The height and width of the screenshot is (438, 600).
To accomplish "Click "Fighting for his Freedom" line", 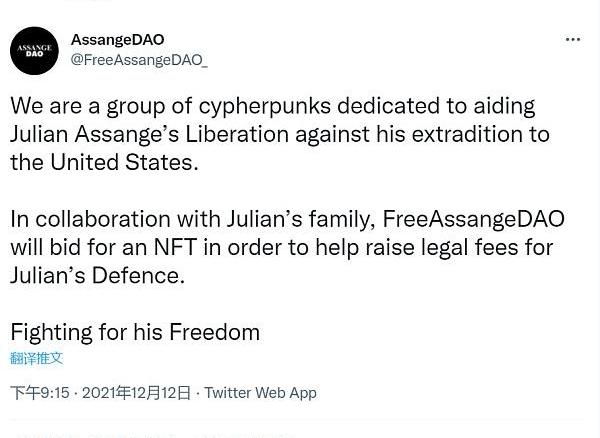I will coord(135,331).
